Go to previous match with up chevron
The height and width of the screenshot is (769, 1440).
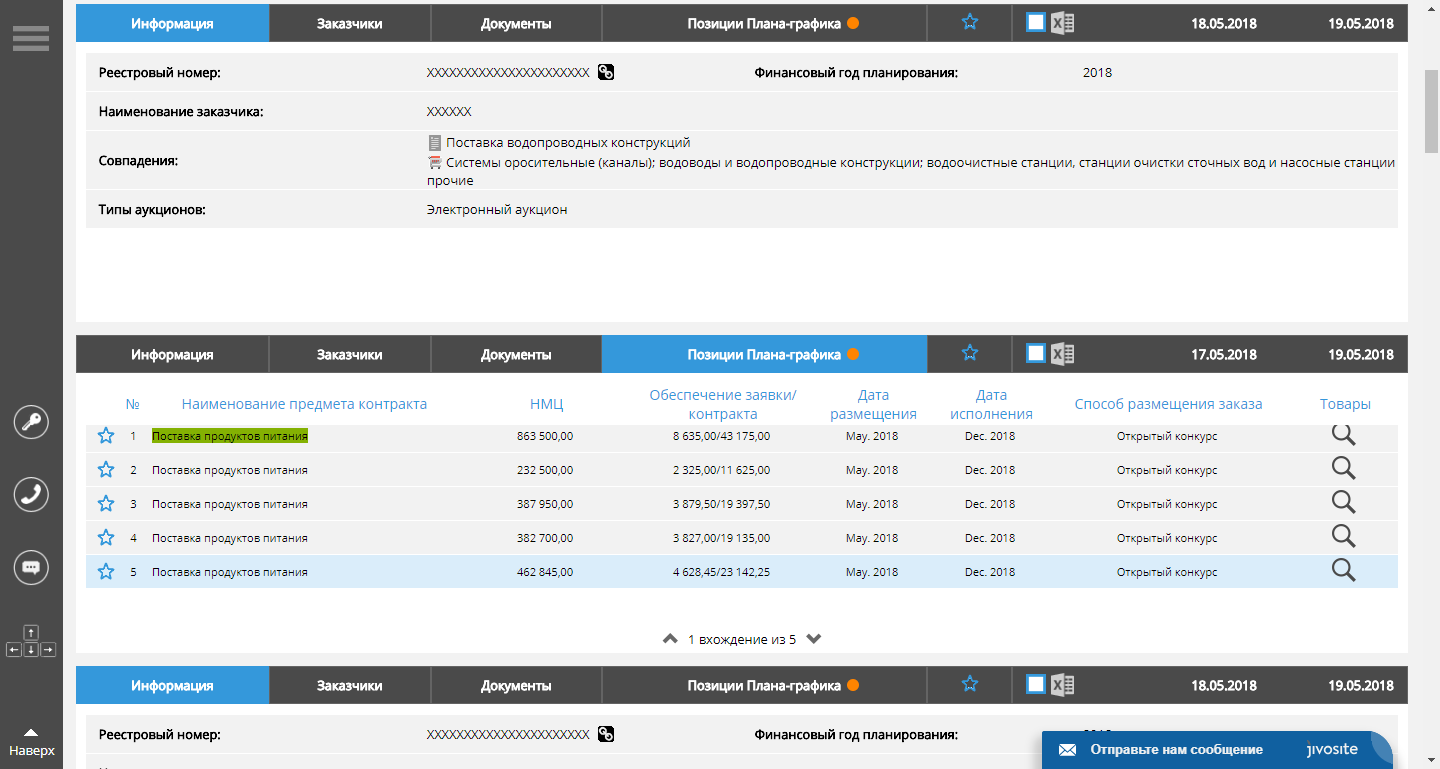coord(671,639)
